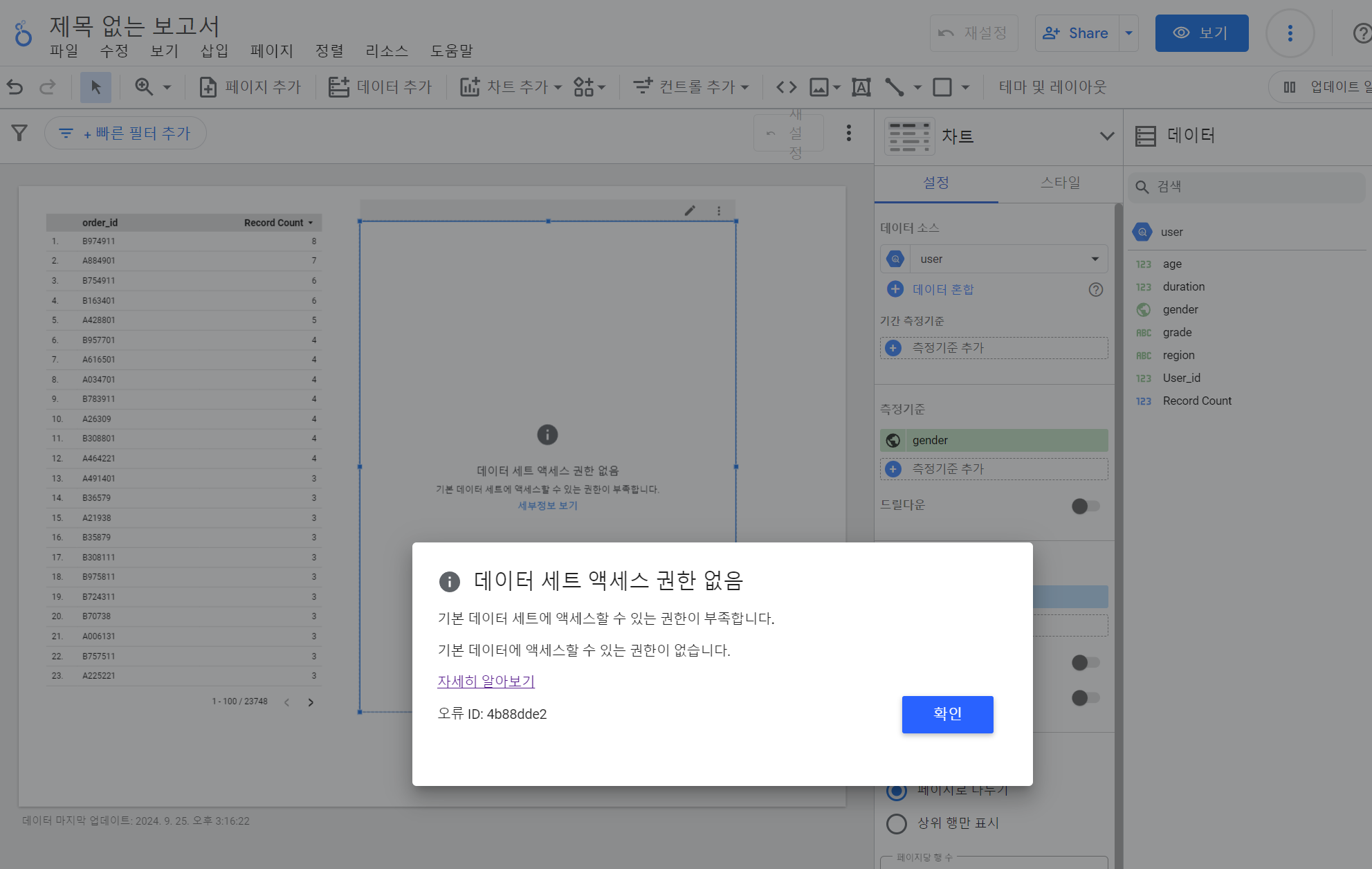1372x869 pixels.
Task: Click the blue 보기 view button
Action: click(x=1202, y=33)
